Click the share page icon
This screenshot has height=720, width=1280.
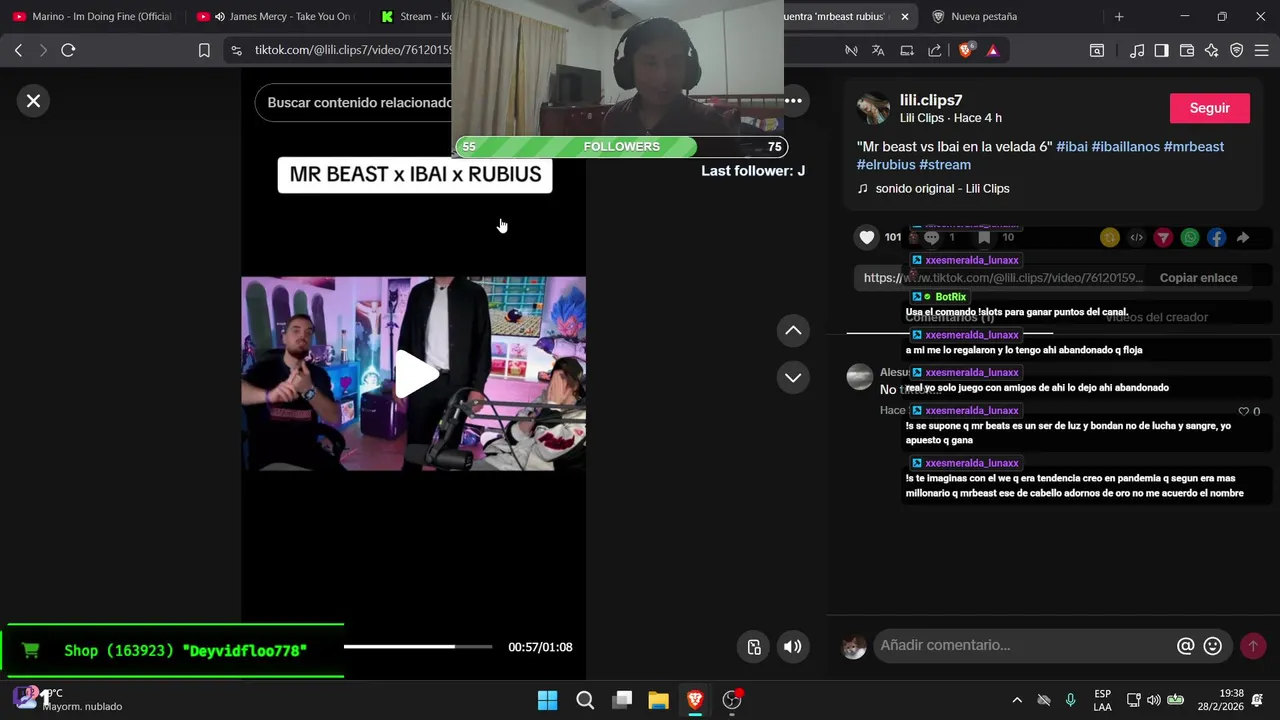tap(934, 50)
